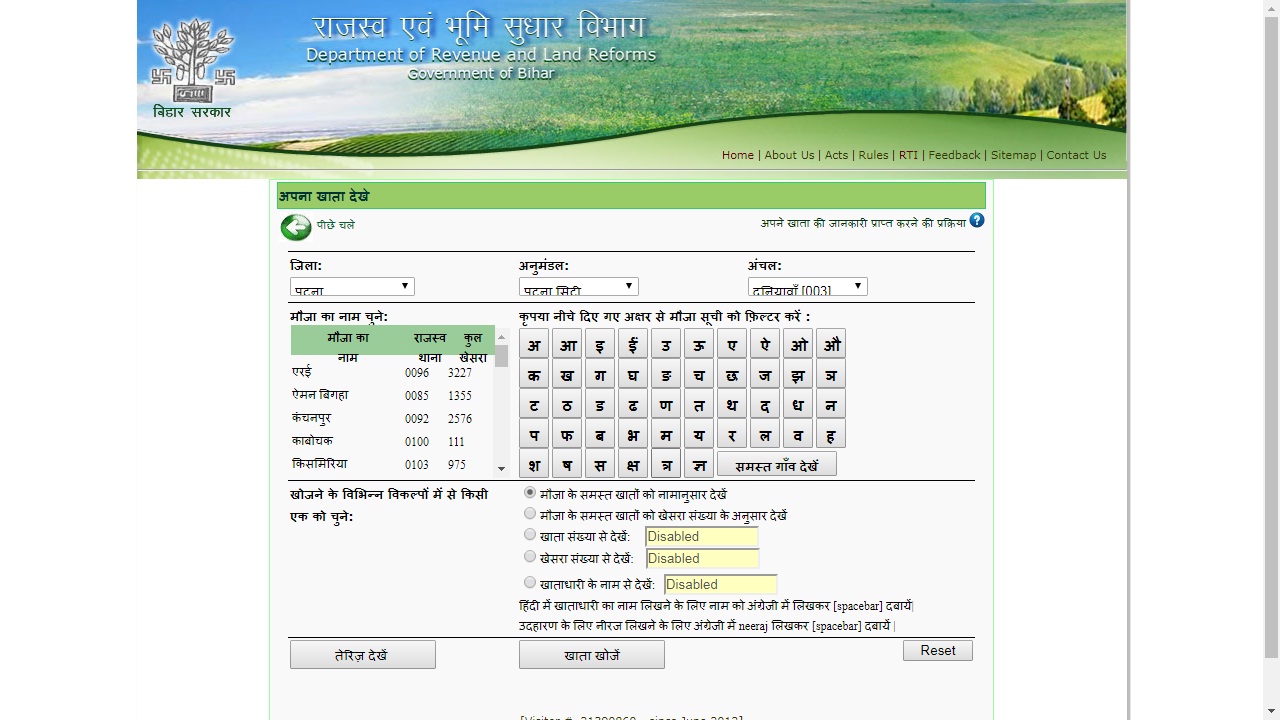This screenshot has width=1280, height=720.
Task: Filter village list by letter औ
Action: coord(830,345)
